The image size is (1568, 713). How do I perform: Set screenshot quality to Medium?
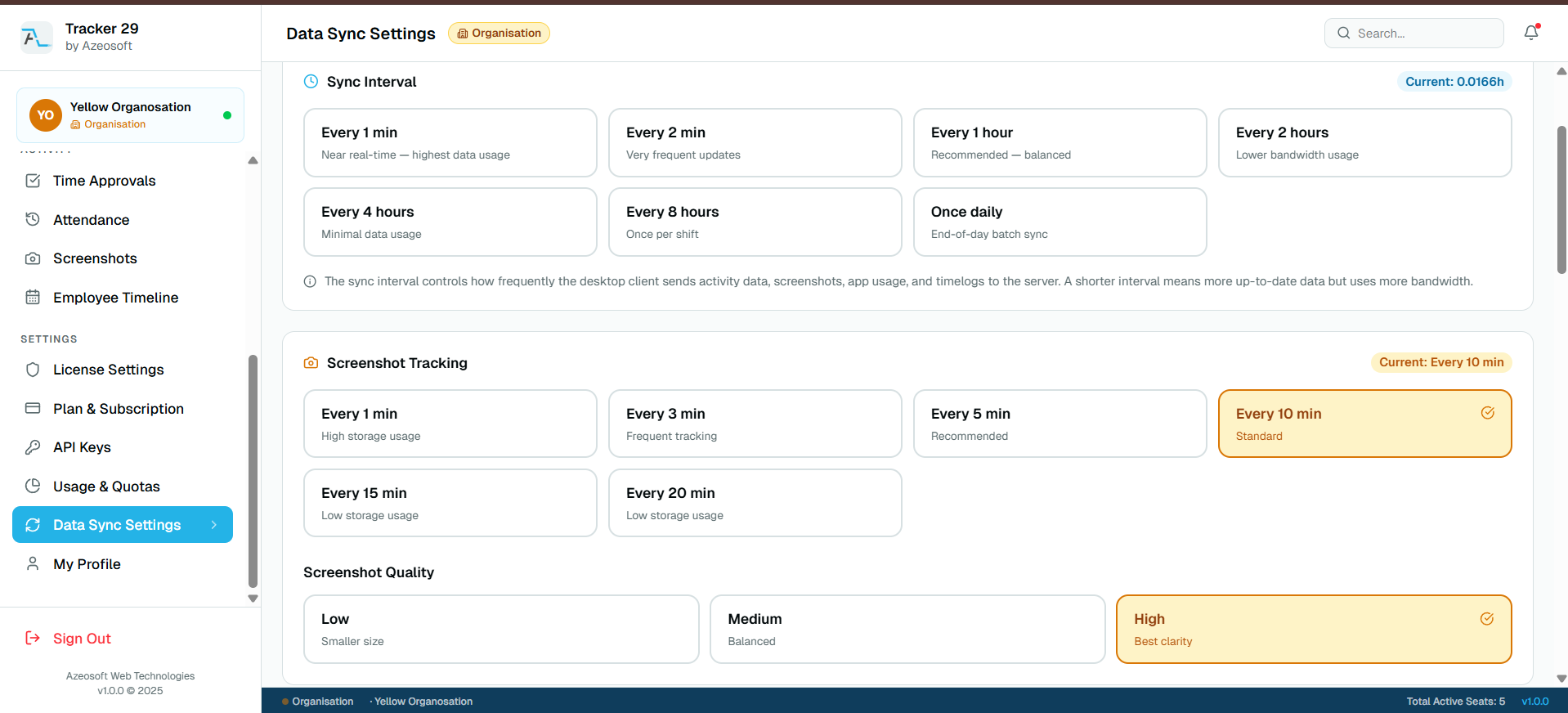point(907,629)
